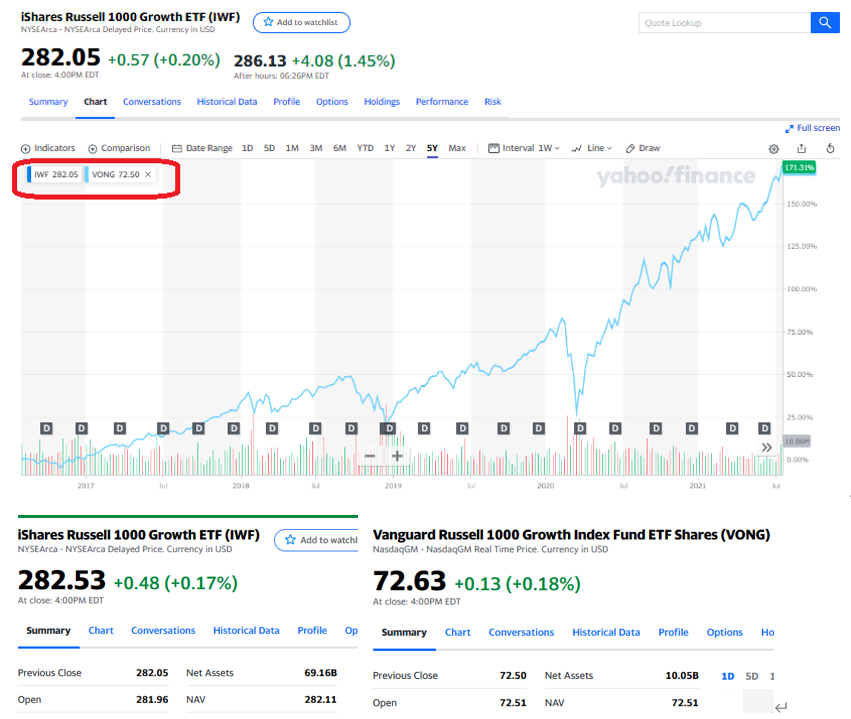Click the blue search magnifier button
Image resolution: width=851 pixels, height=719 pixels.
[x=825, y=23]
